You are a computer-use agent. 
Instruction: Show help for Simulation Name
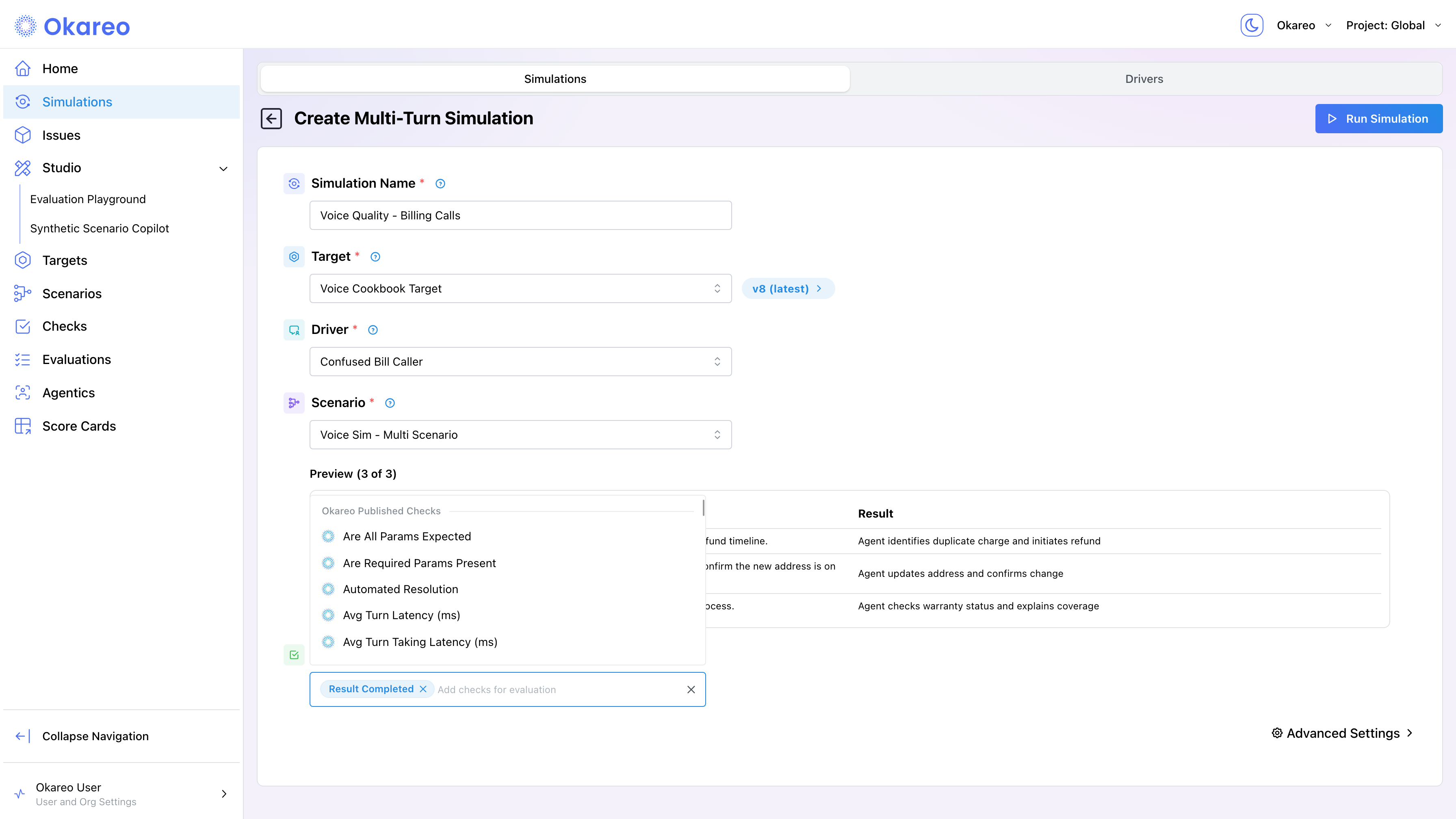point(440,184)
